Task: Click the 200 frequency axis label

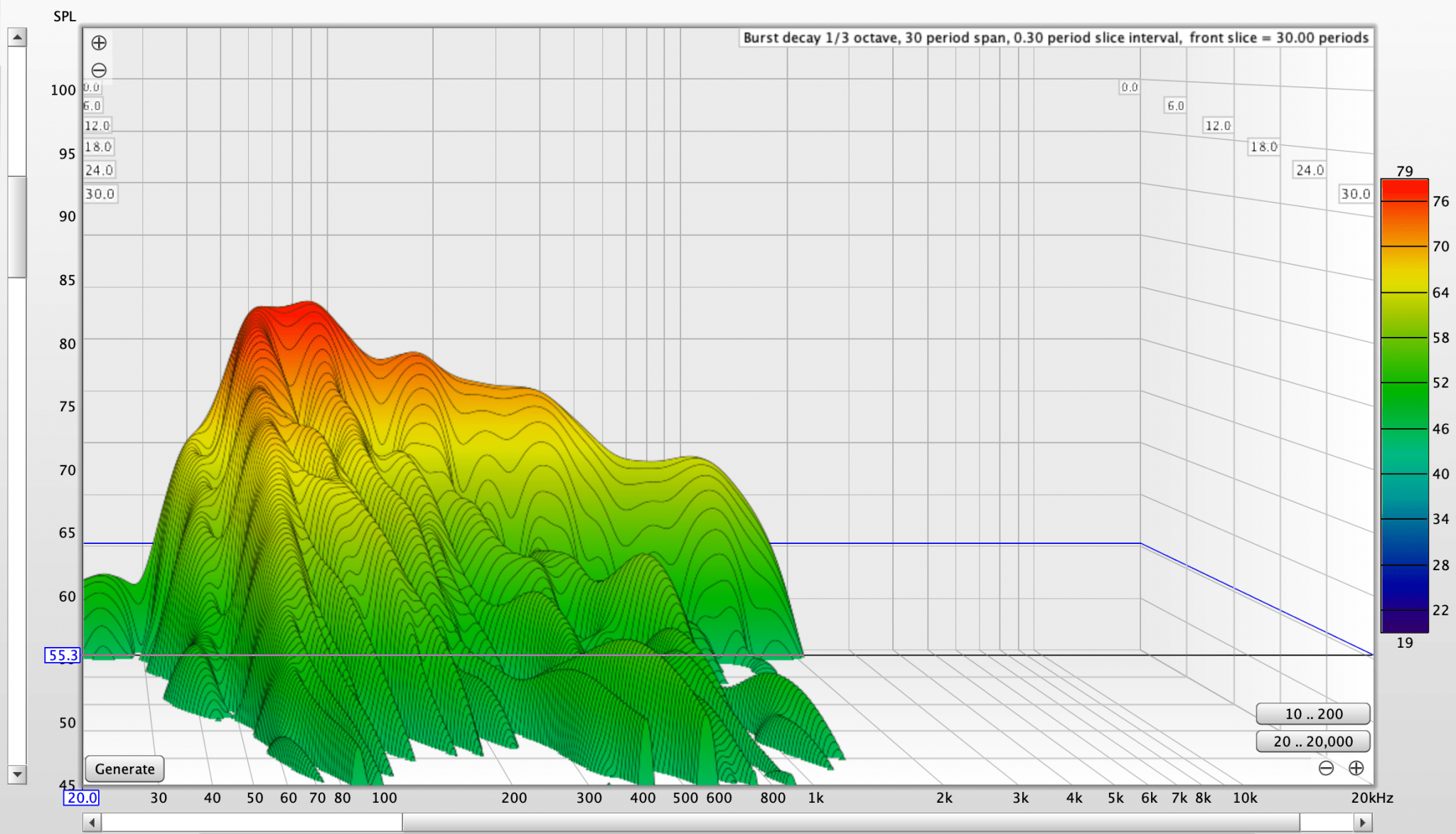Action: [x=514, y=798]
